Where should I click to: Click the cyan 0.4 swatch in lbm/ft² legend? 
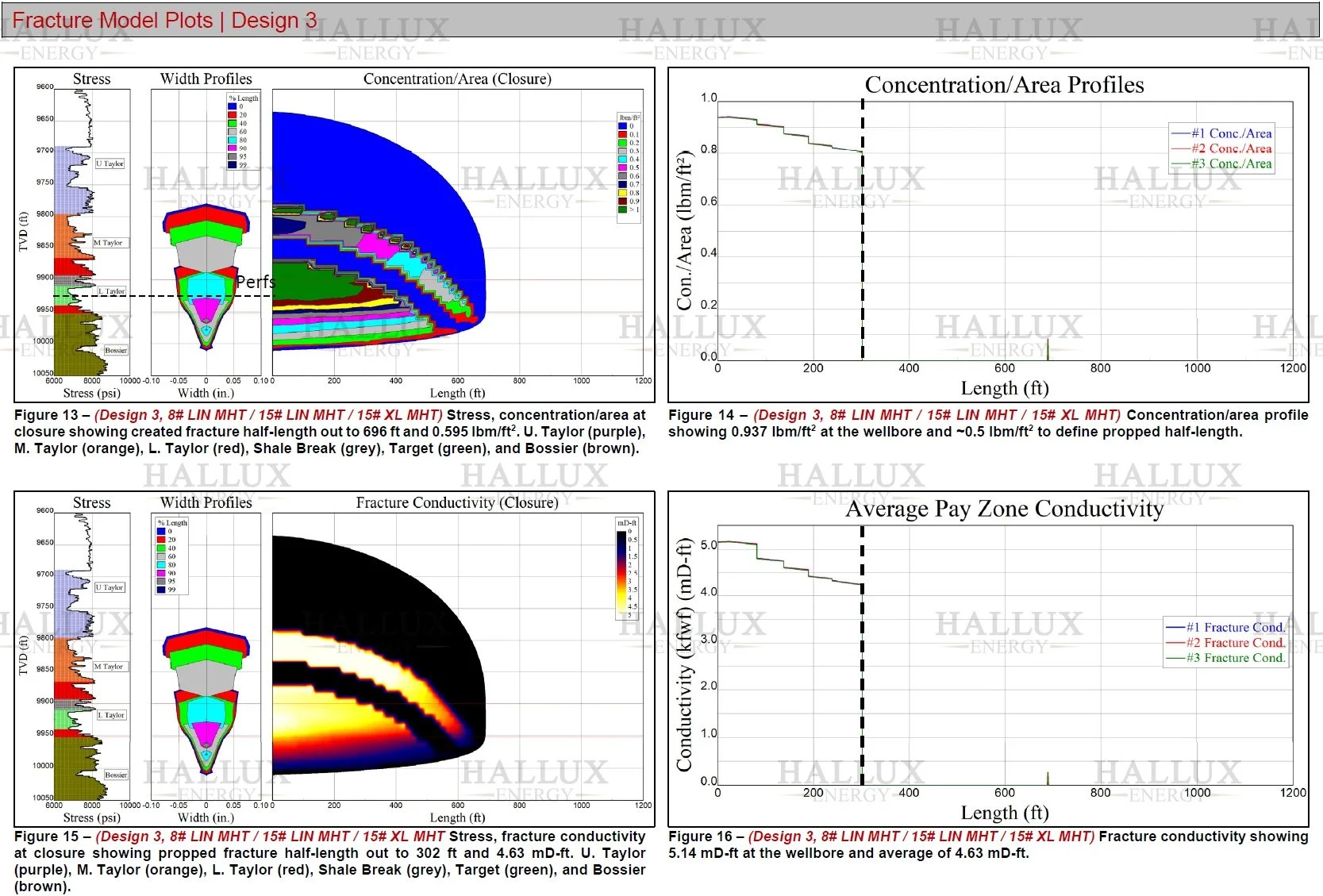(x=623, y=160)
